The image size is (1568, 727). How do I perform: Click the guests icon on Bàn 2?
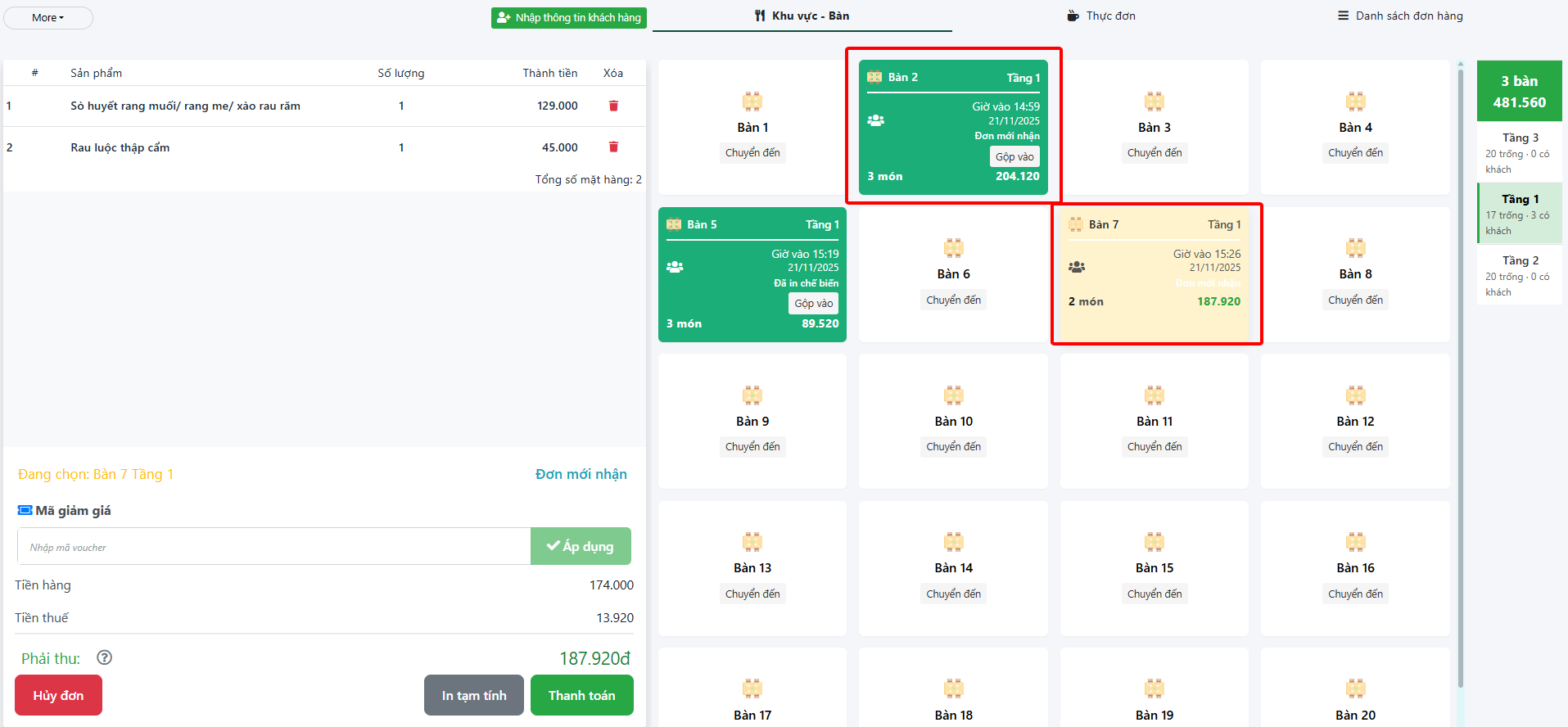875,120
